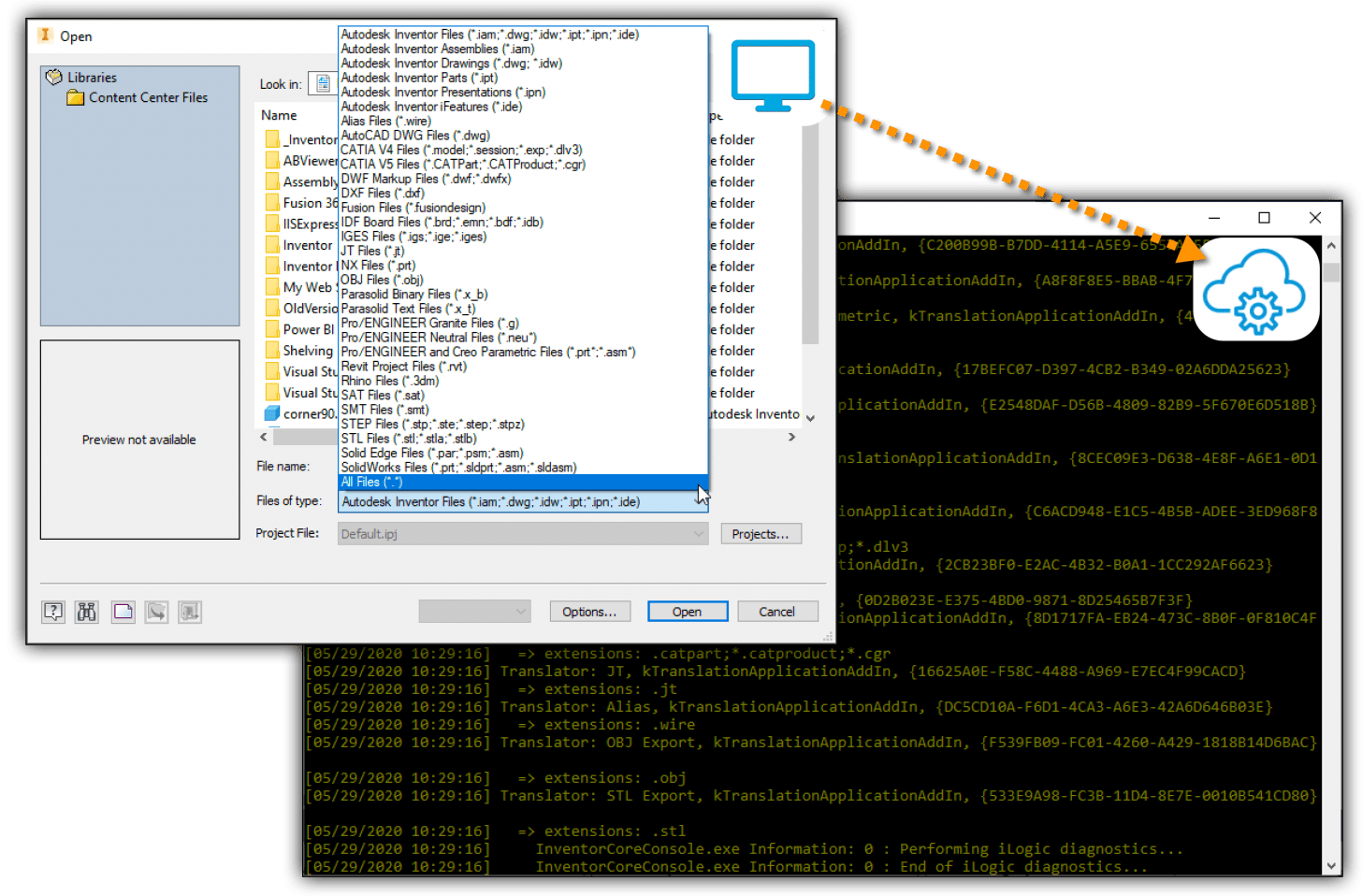Click the Power BI folder icon
The height and width of the screenshot is (896, 1362).
point(272,329)
